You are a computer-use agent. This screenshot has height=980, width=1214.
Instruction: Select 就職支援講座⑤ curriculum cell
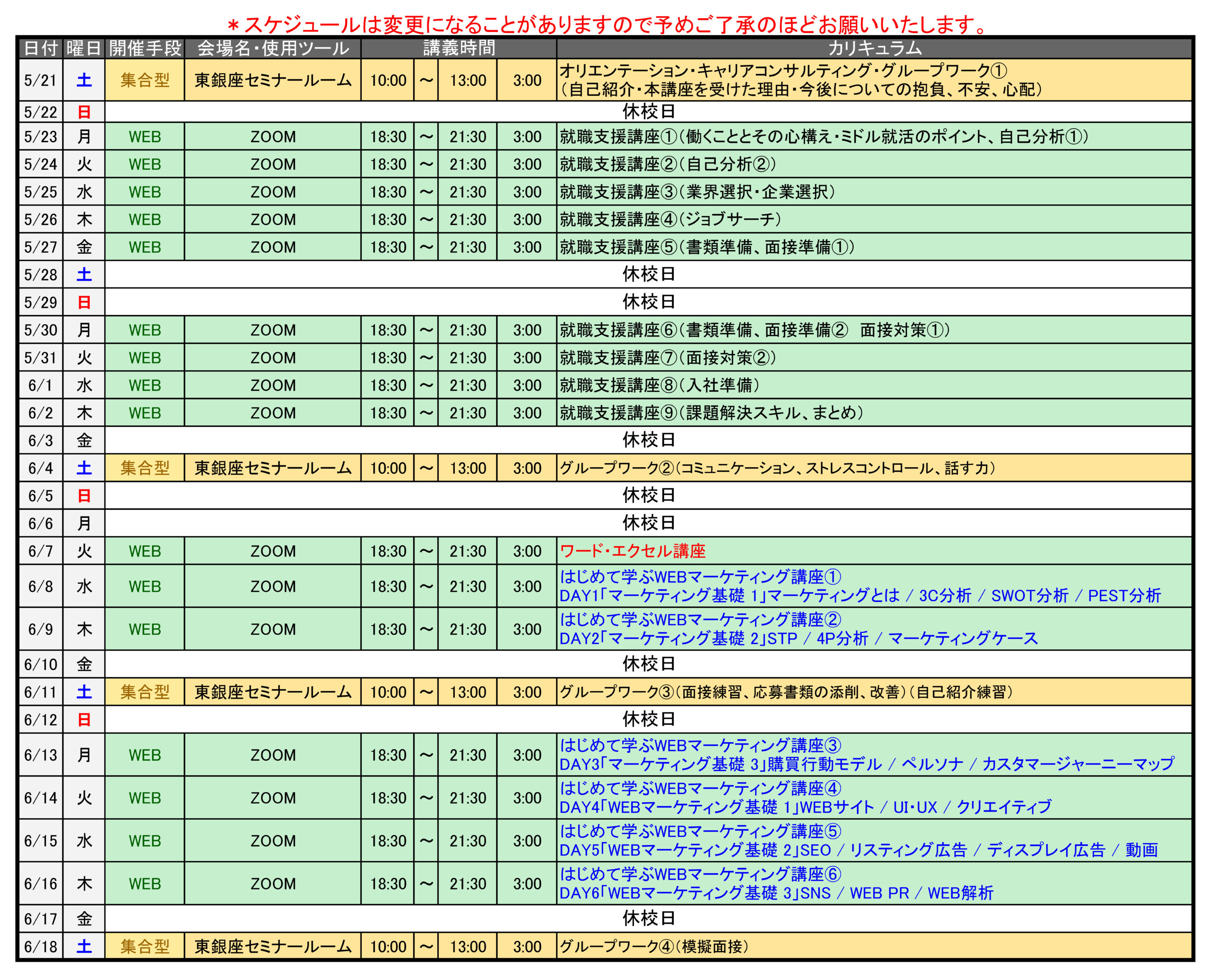point(874,247)
